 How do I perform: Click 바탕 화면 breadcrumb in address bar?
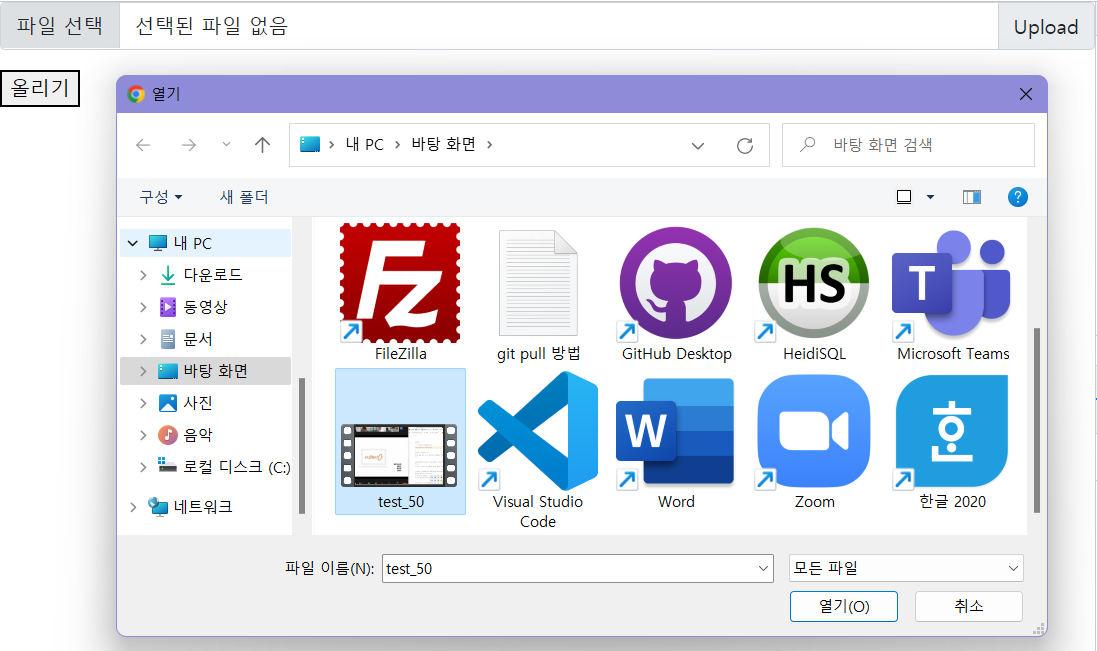pos(444,144)
